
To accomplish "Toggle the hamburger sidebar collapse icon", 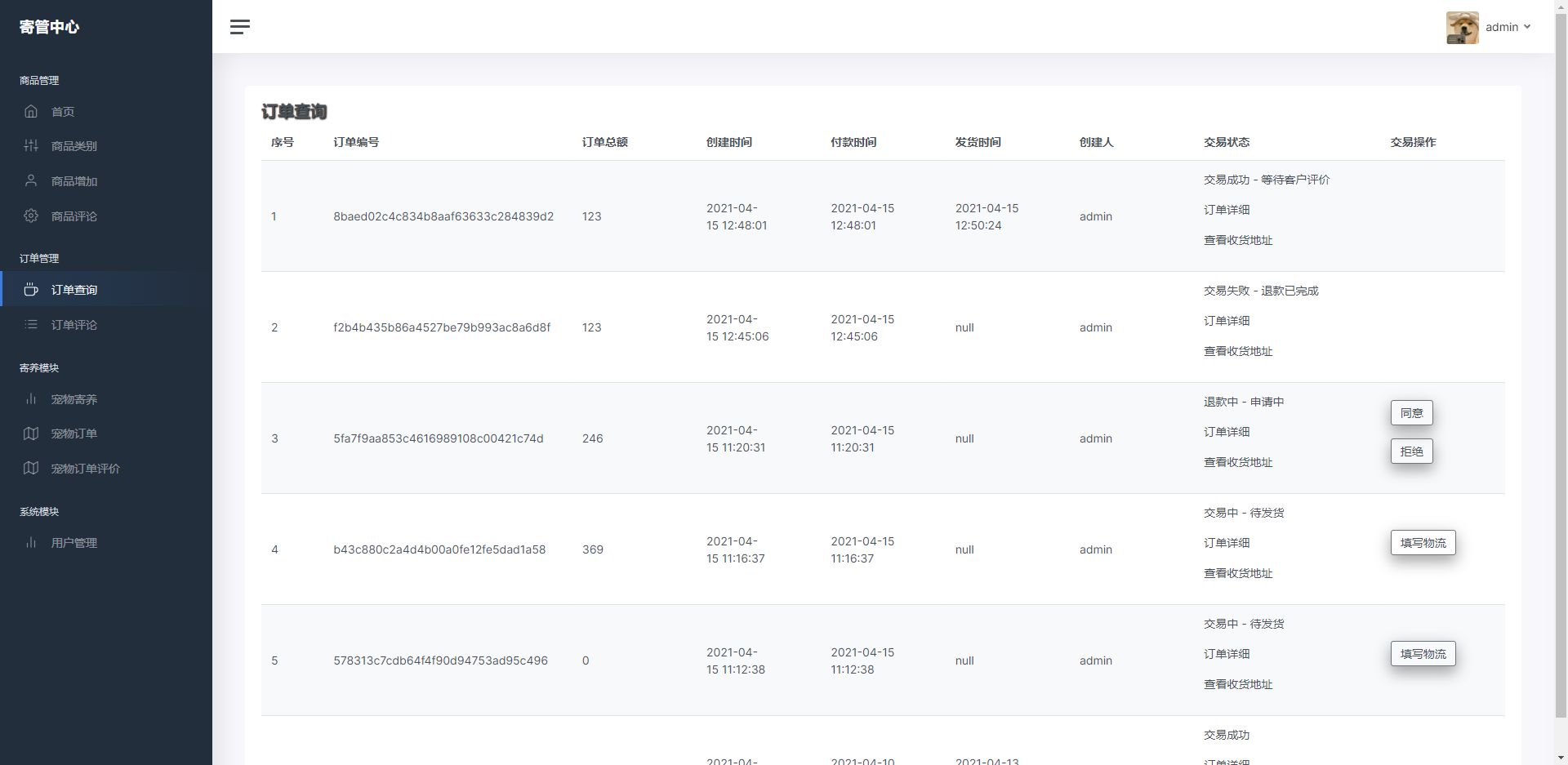I will (x=239, y=27).
